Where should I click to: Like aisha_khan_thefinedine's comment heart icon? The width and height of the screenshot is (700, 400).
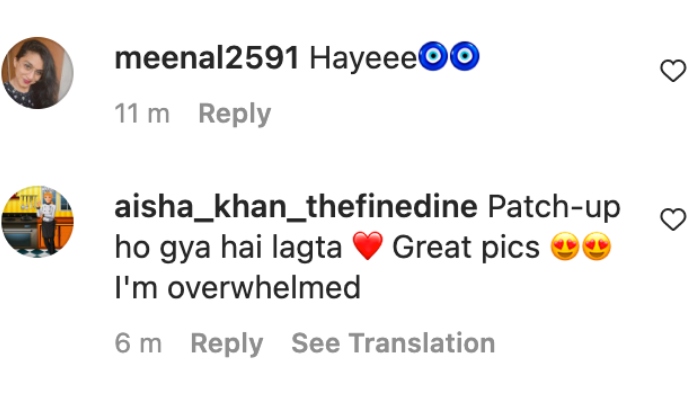673,219
